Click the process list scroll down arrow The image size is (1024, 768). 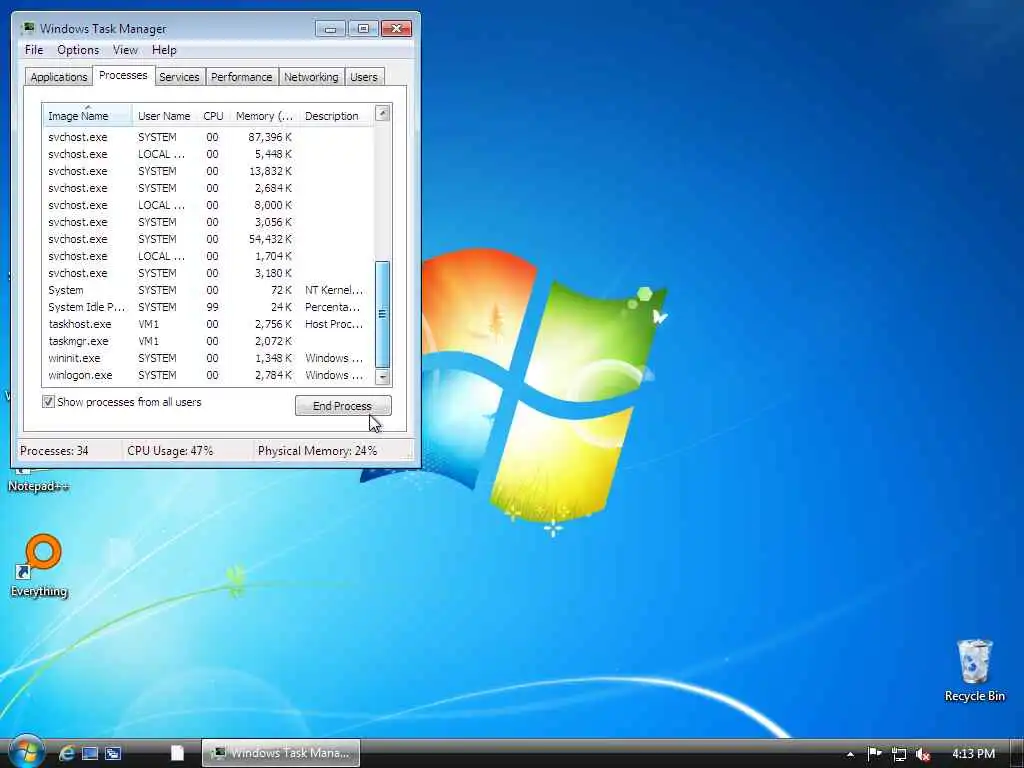point(383,377)
